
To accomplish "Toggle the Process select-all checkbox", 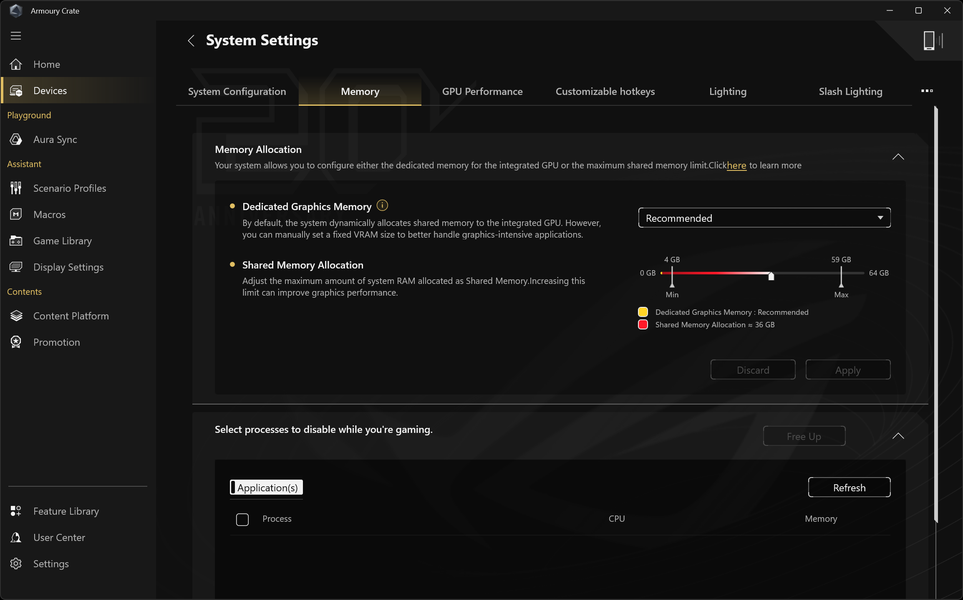I will pos(243,520).
